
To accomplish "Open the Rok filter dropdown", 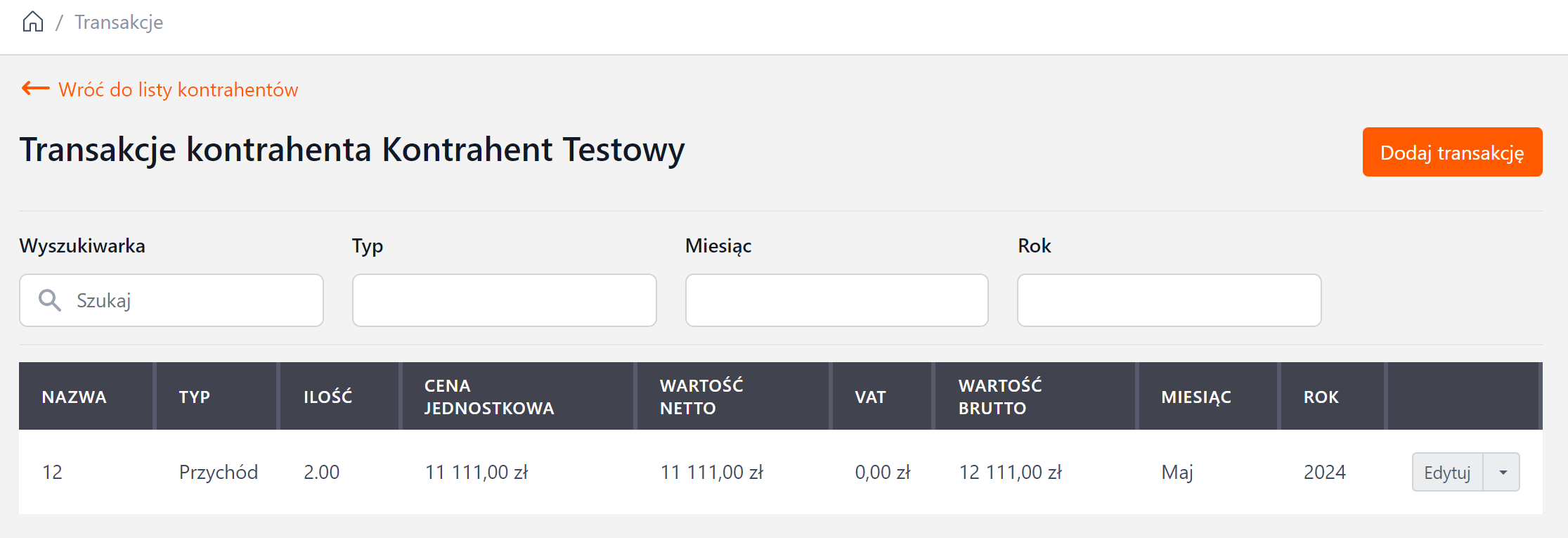I will [x=1169, y=300].
